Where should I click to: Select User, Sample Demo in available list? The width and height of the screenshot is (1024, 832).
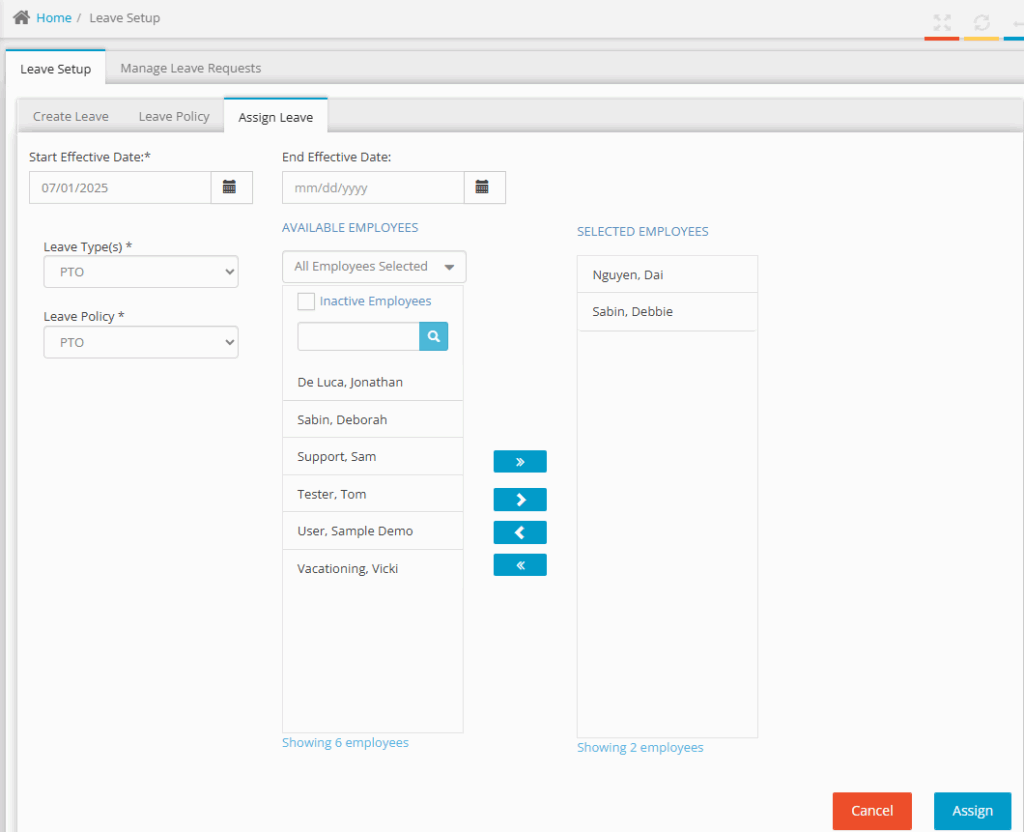(x=373, y=531)
